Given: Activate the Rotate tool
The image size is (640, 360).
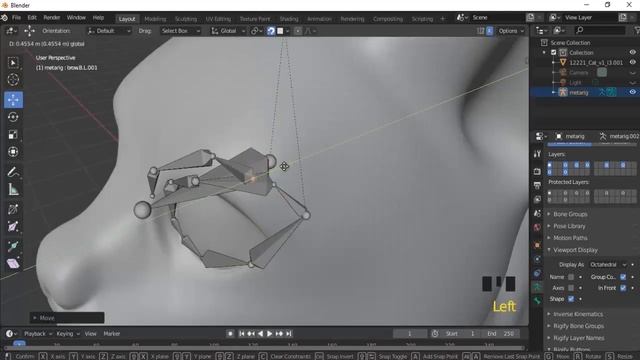Looking at the screenshot, I should [x=13, y=117].
